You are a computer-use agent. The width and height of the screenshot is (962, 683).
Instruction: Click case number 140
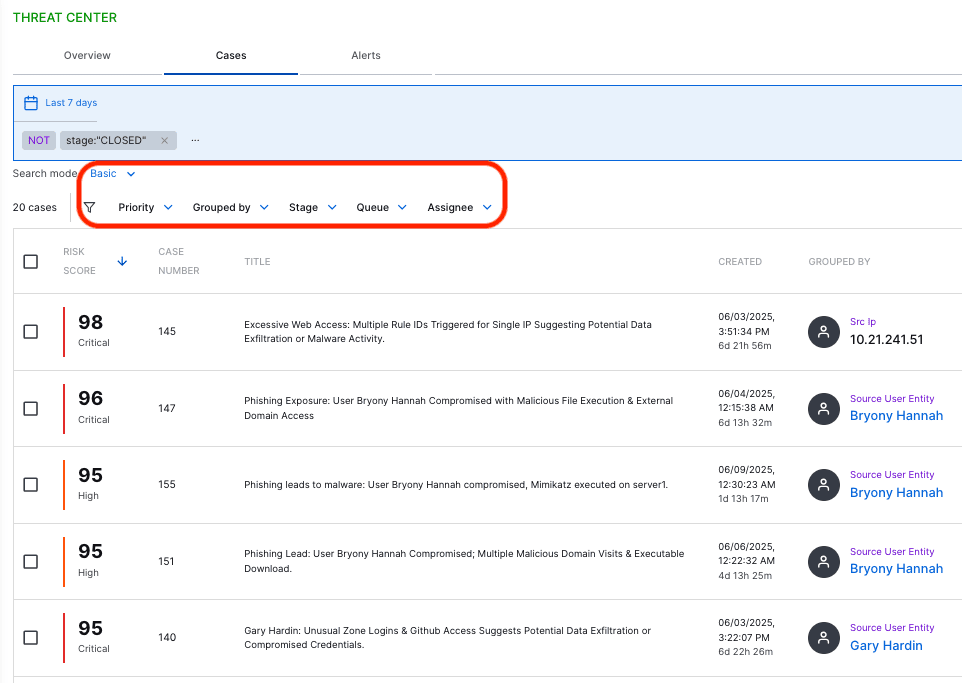(x=167, y=638)
